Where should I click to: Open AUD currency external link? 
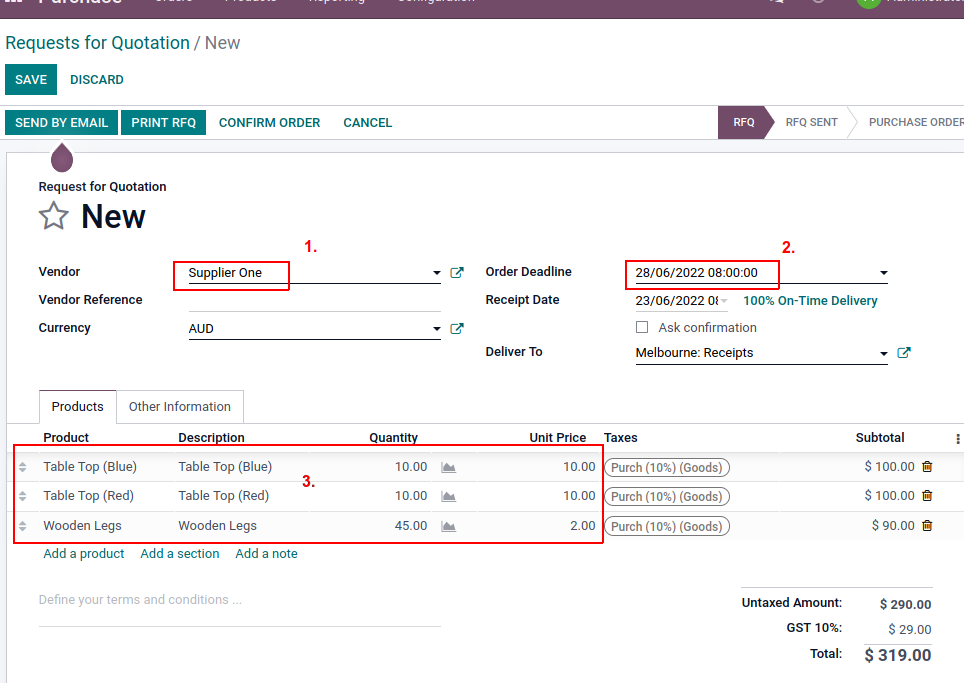(457, 328)
